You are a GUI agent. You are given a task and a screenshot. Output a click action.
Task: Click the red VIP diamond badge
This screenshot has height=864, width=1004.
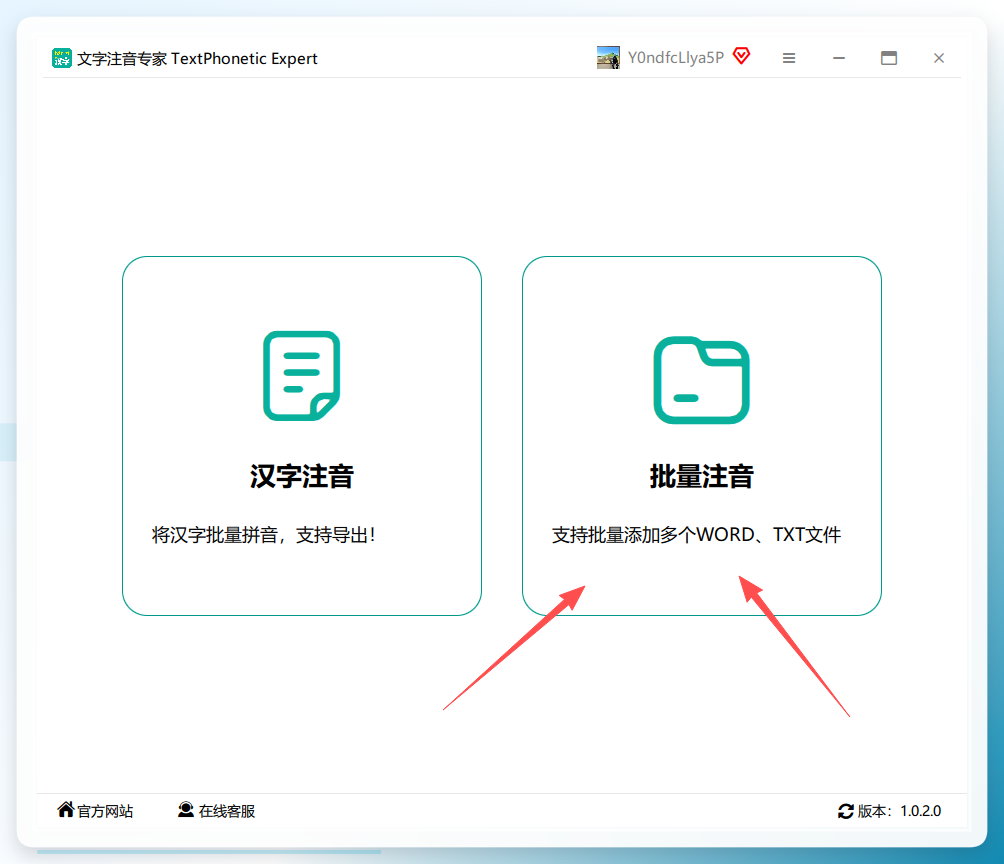coord(741,56)
